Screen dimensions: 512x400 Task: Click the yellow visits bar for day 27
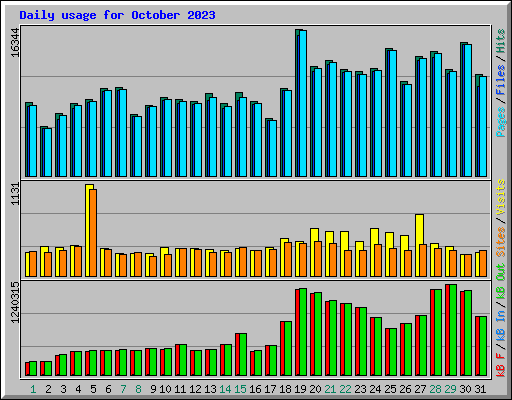418,245
